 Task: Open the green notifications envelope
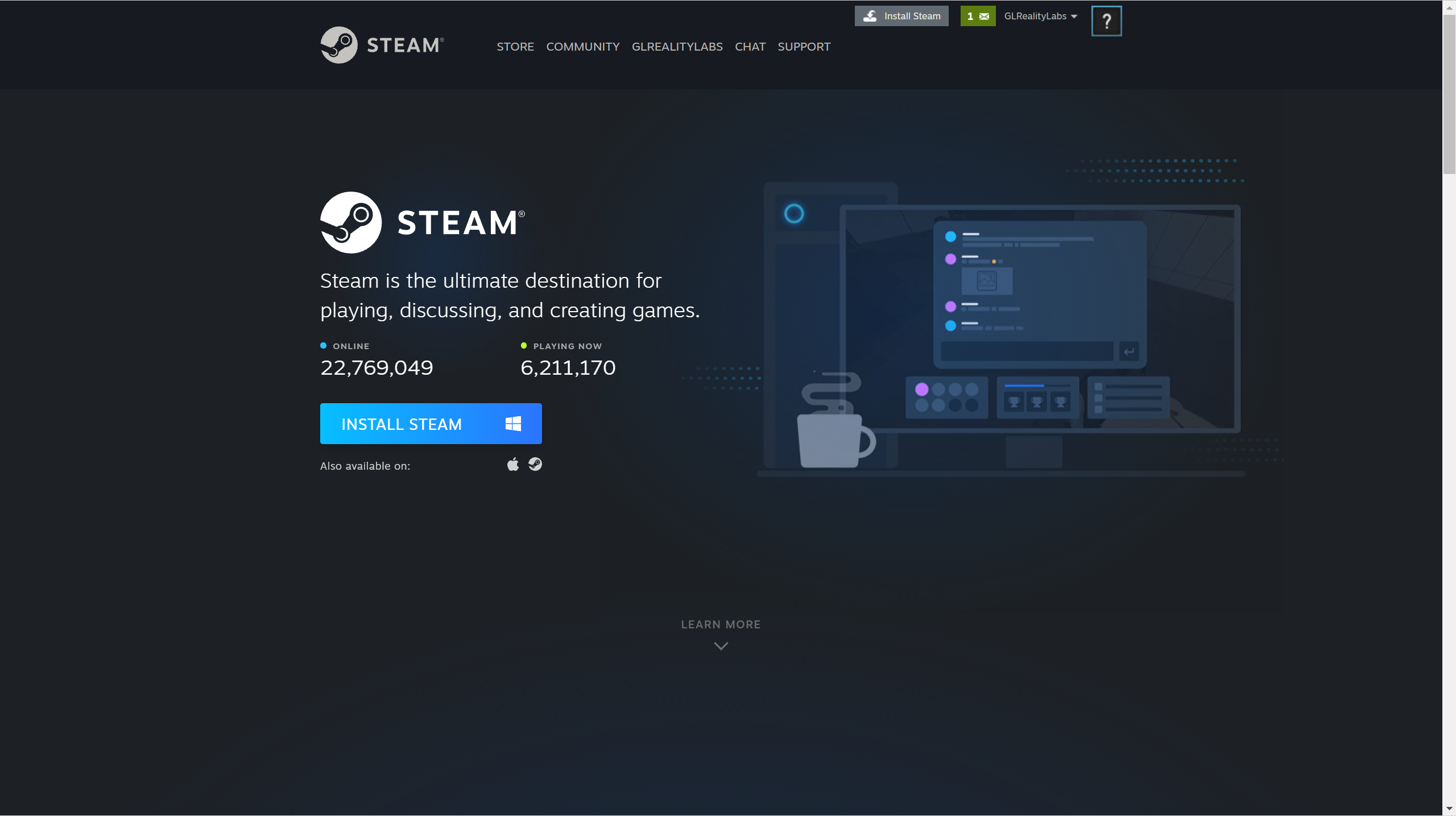tap(978, 16)
